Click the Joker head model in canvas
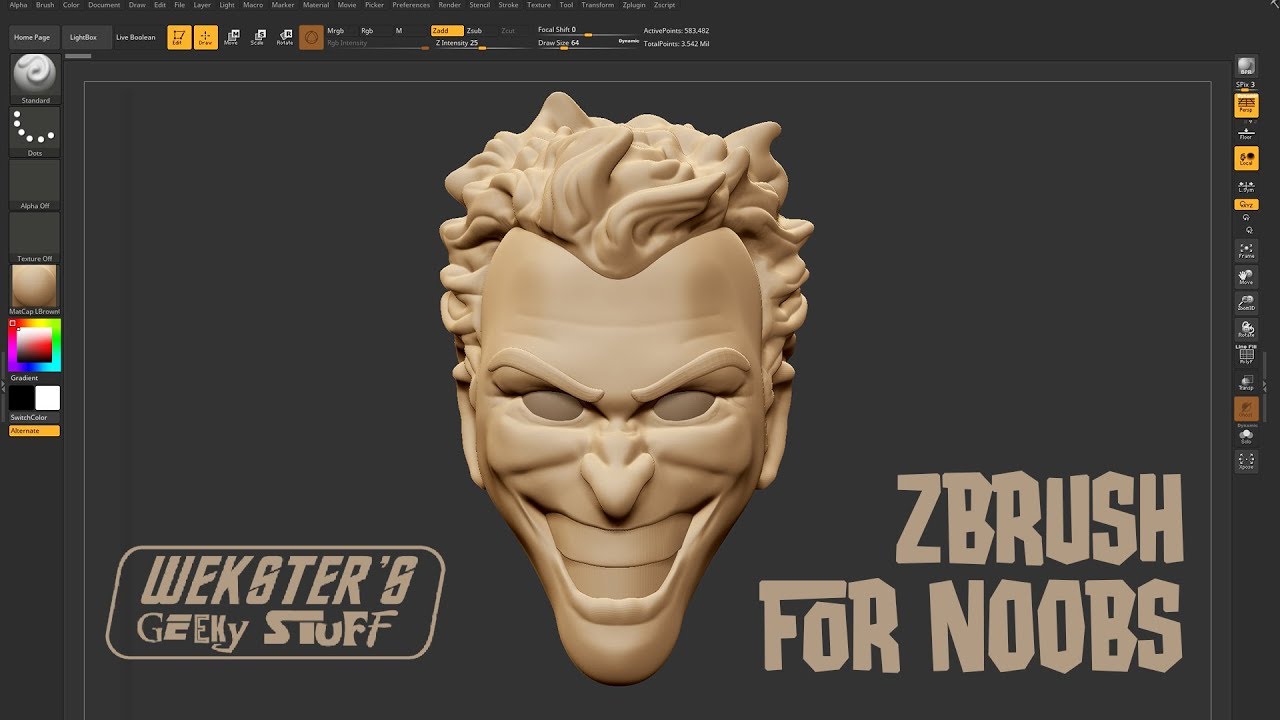Viewport: 1280px width, 720px height. click(x=625, y=390)
